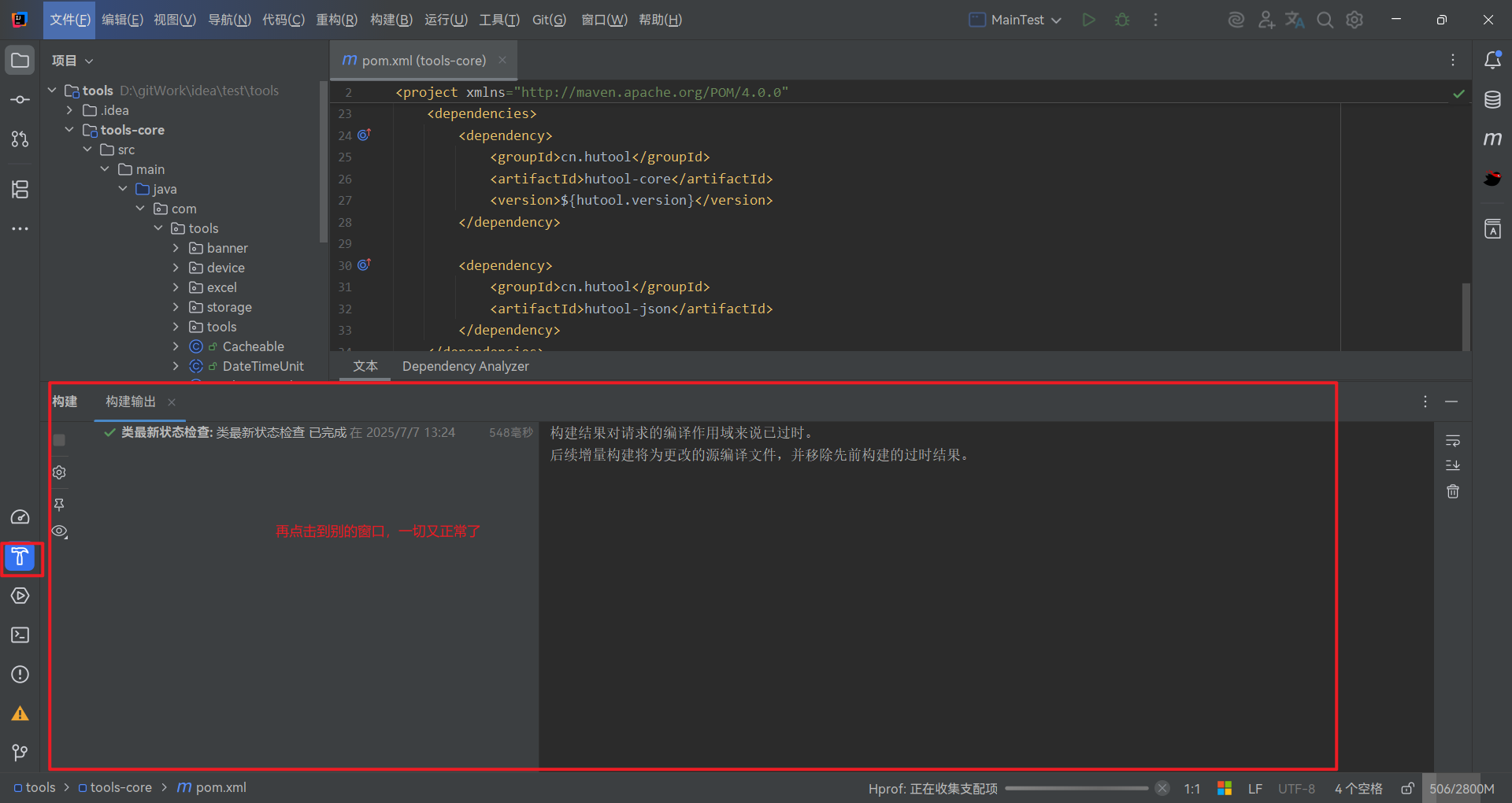1512x803 pixels.
Task: Open the Problems tool window icon
Action: [20, 675]
